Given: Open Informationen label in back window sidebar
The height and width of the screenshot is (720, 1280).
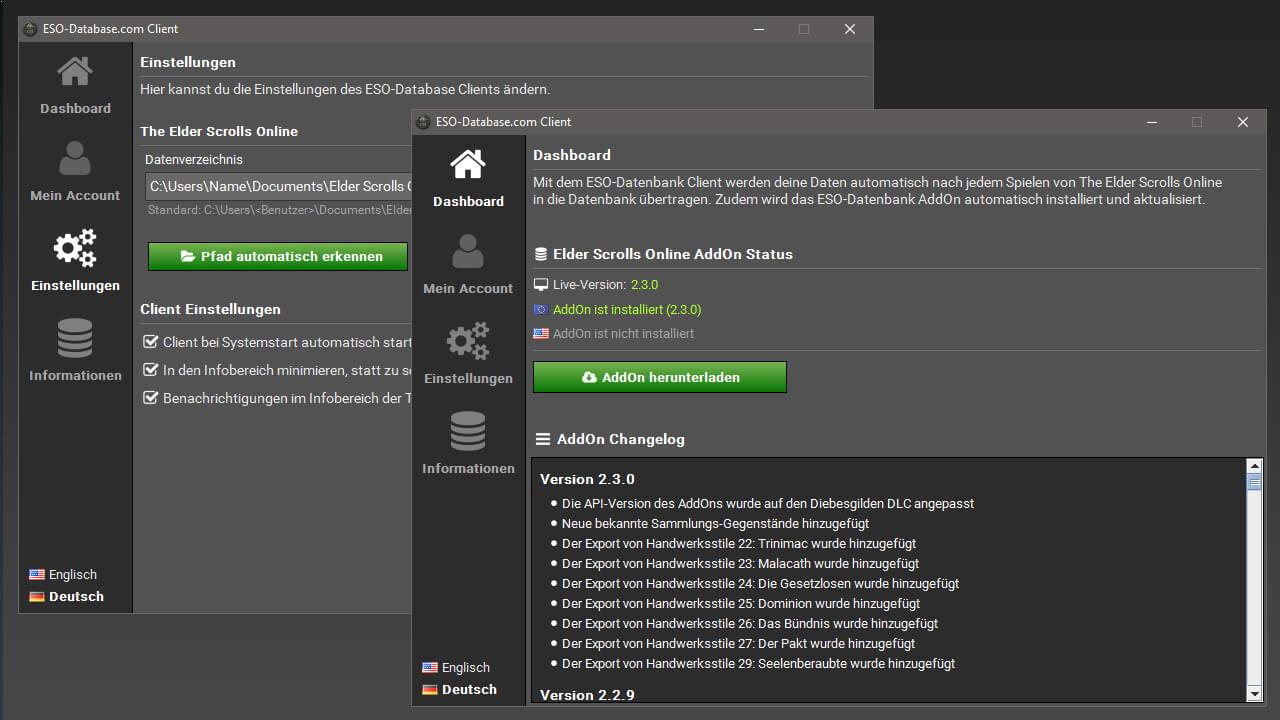Looking at the screenshot, I should [x=75, y=376].
